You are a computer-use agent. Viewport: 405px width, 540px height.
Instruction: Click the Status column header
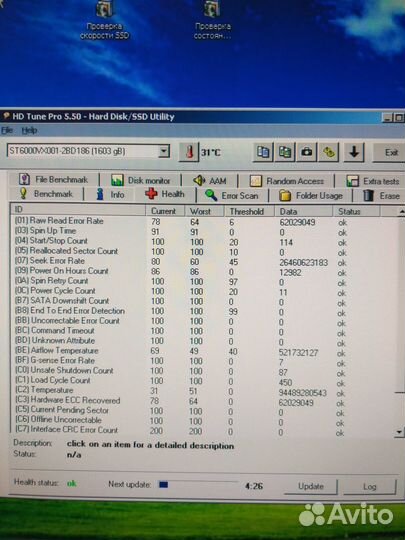356,212
